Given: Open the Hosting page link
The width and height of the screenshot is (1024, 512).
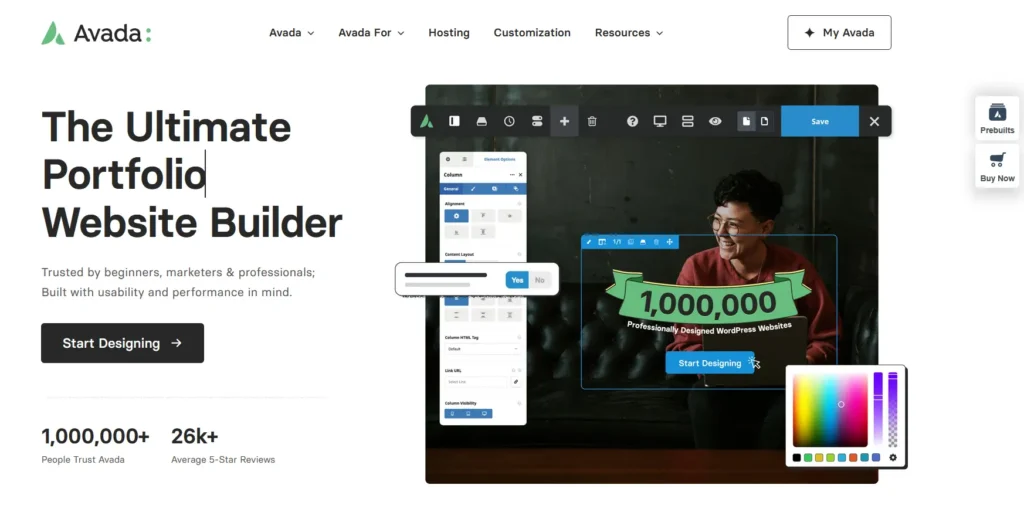Looking at the screenshot, I should click(449, 33).
